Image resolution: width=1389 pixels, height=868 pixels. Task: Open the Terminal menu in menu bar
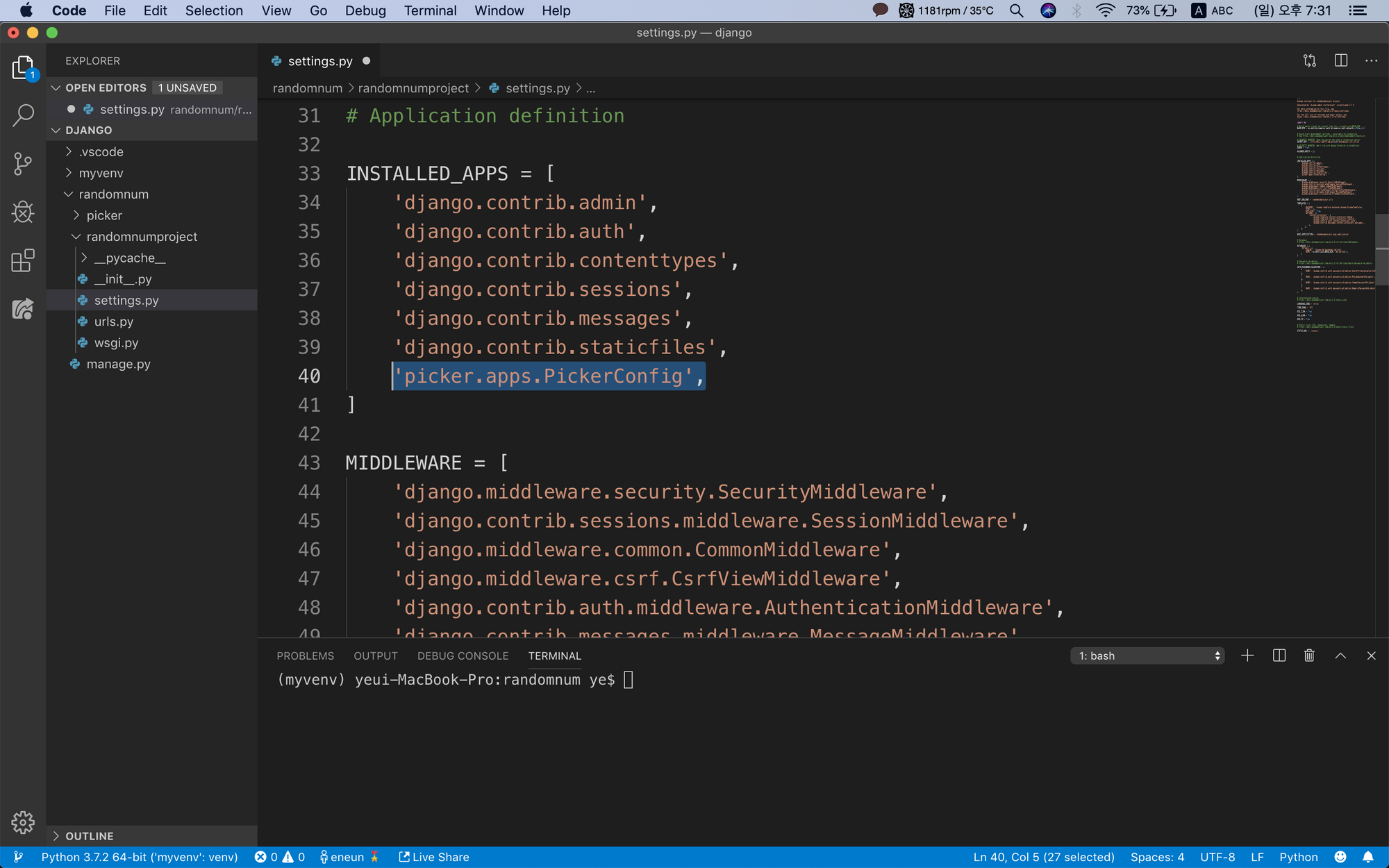coord(430,10)
